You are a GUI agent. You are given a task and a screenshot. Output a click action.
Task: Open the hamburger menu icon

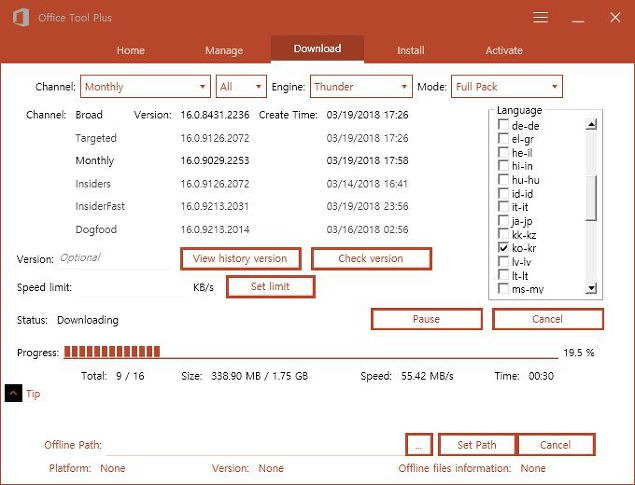tap(541, 17)
